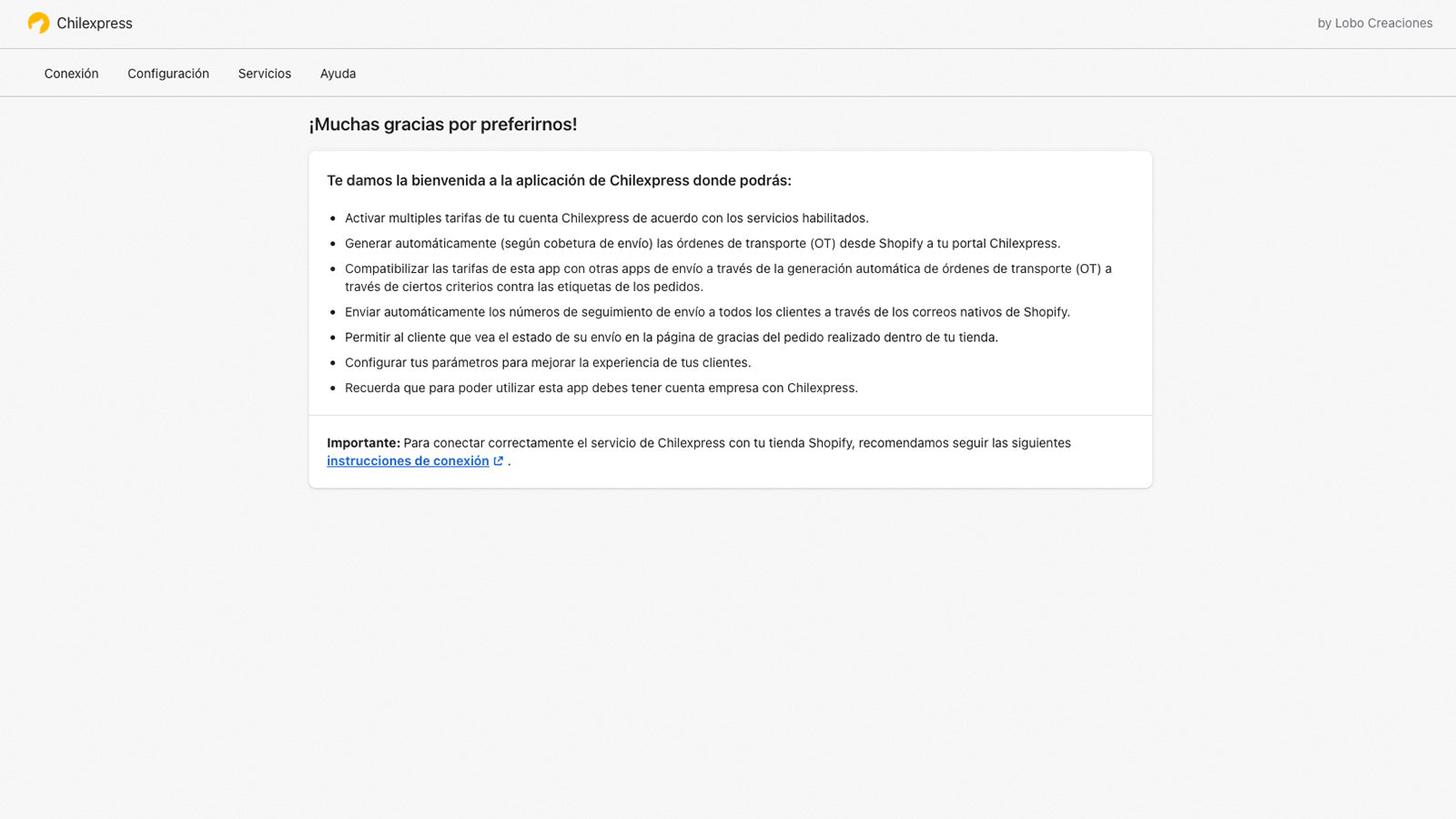Click the bullet about generar automáticamente órdenes de transporte

coord(703,244)
